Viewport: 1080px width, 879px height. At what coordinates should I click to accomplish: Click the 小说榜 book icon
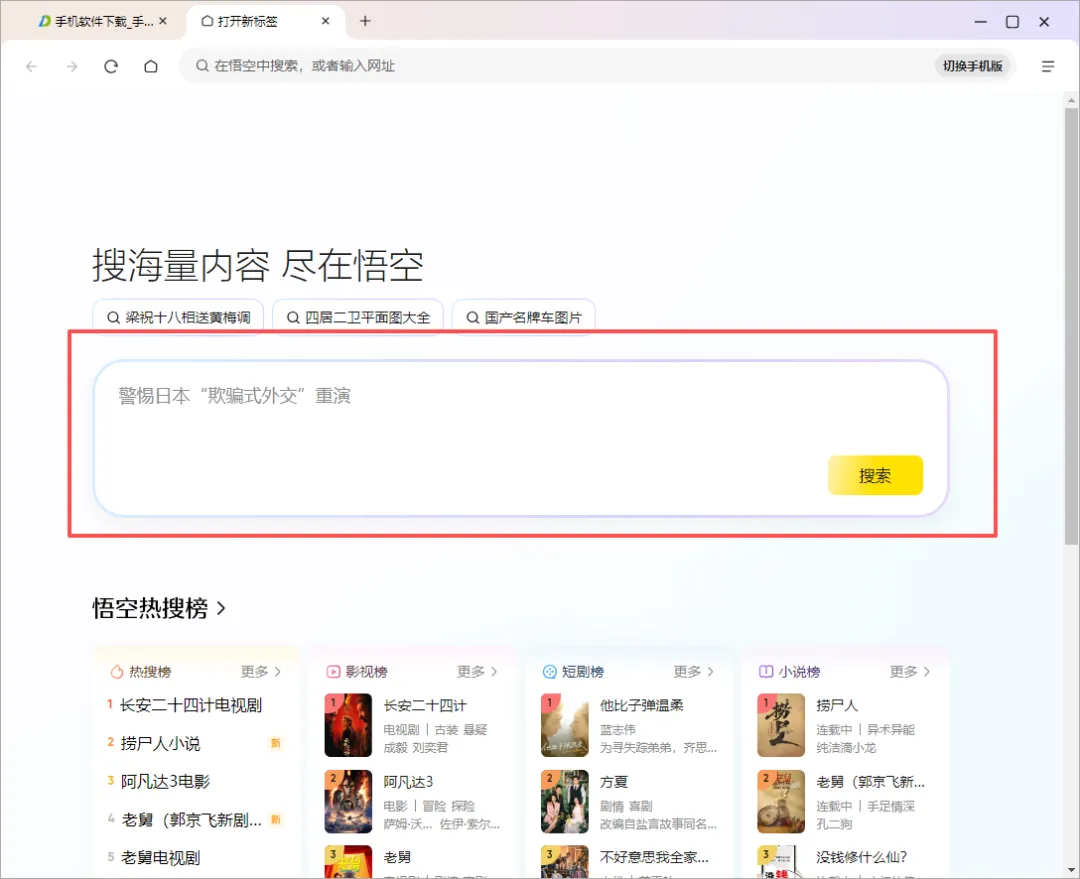point(766,672)
